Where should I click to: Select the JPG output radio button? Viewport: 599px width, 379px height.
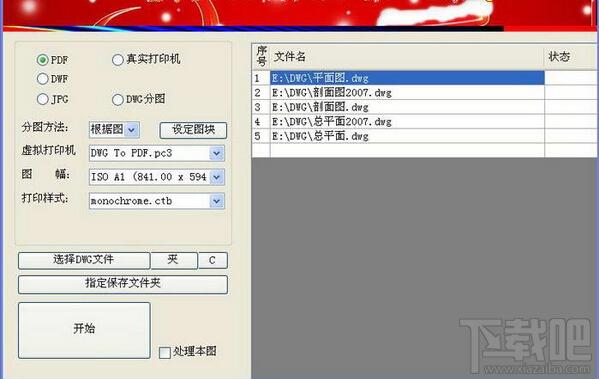[42, 99]
